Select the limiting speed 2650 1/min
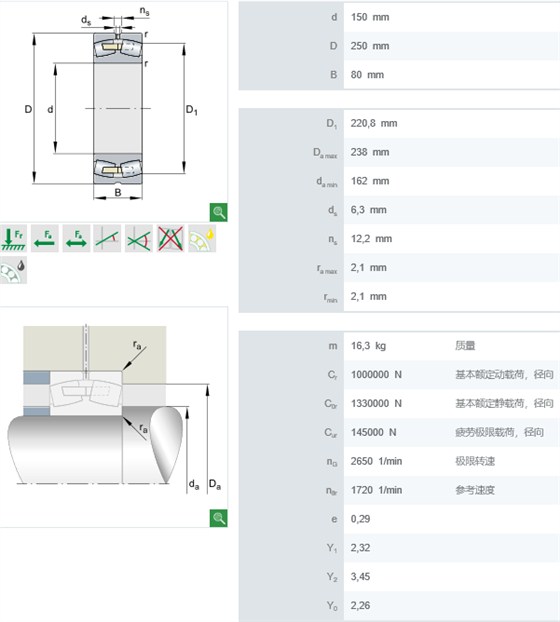 (376, 461)
